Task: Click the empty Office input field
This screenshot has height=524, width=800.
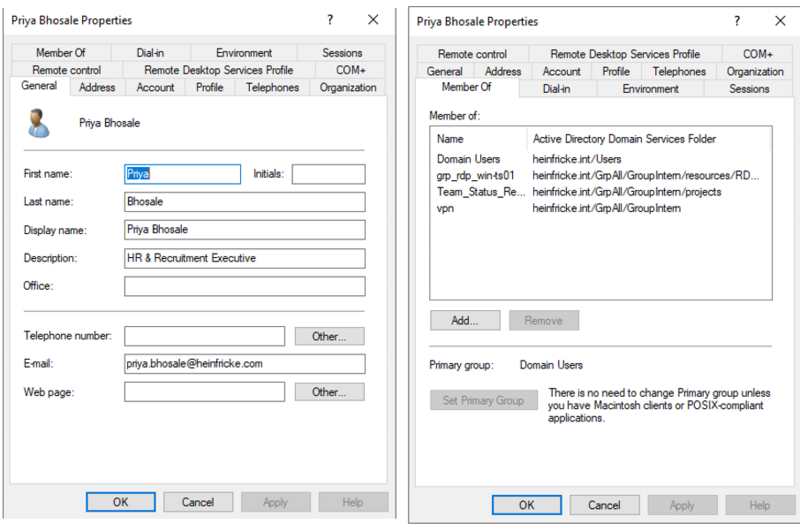Action: tap(244, 286)
